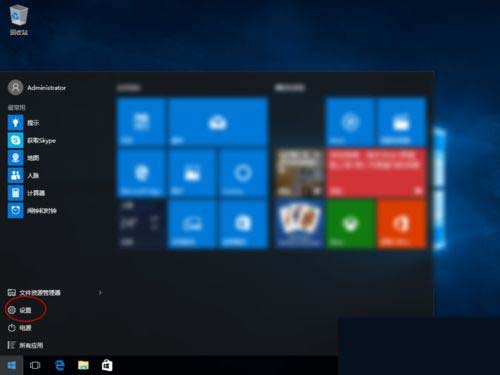The image size is (500, 375).
Task: Open the Store icon on the taskbar
Action: coord(107,365)
